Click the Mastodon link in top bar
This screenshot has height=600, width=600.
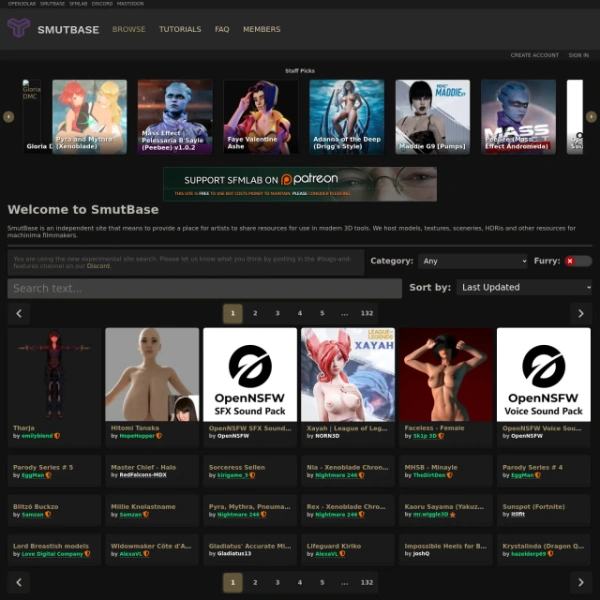coord(130,3)
